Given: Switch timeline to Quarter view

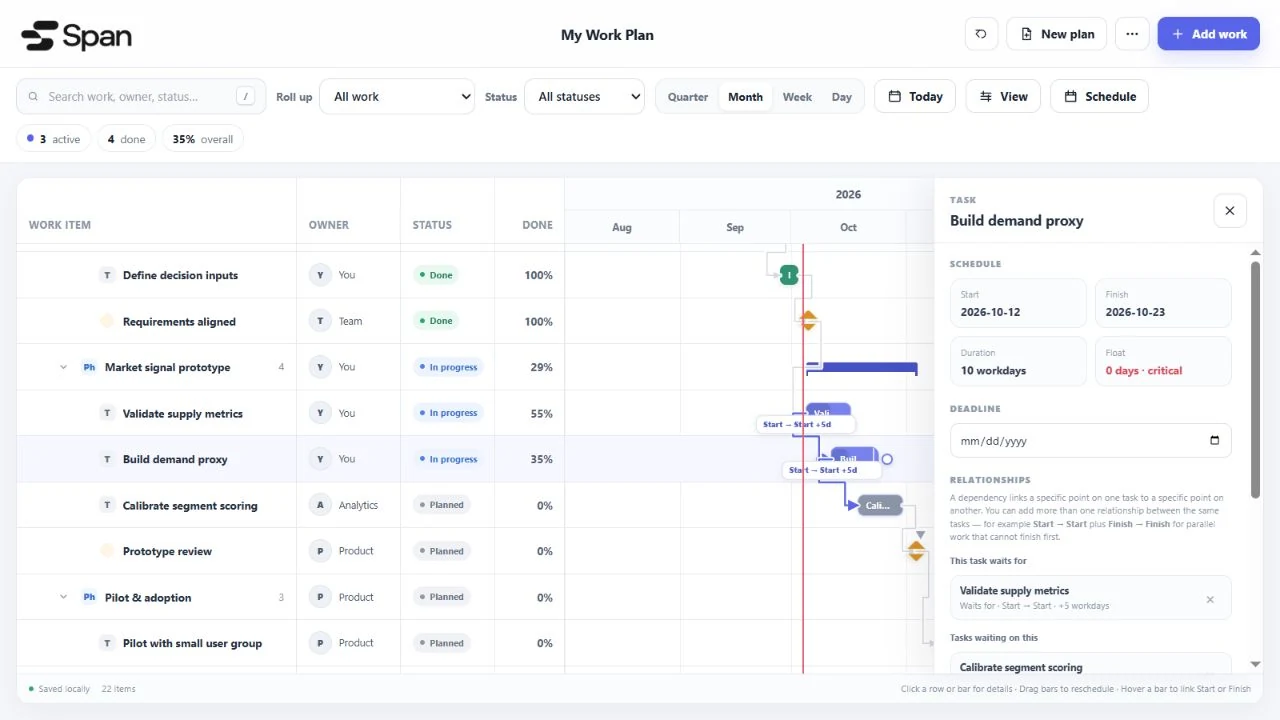Looking at the screenshot, I should pos(688,97).
